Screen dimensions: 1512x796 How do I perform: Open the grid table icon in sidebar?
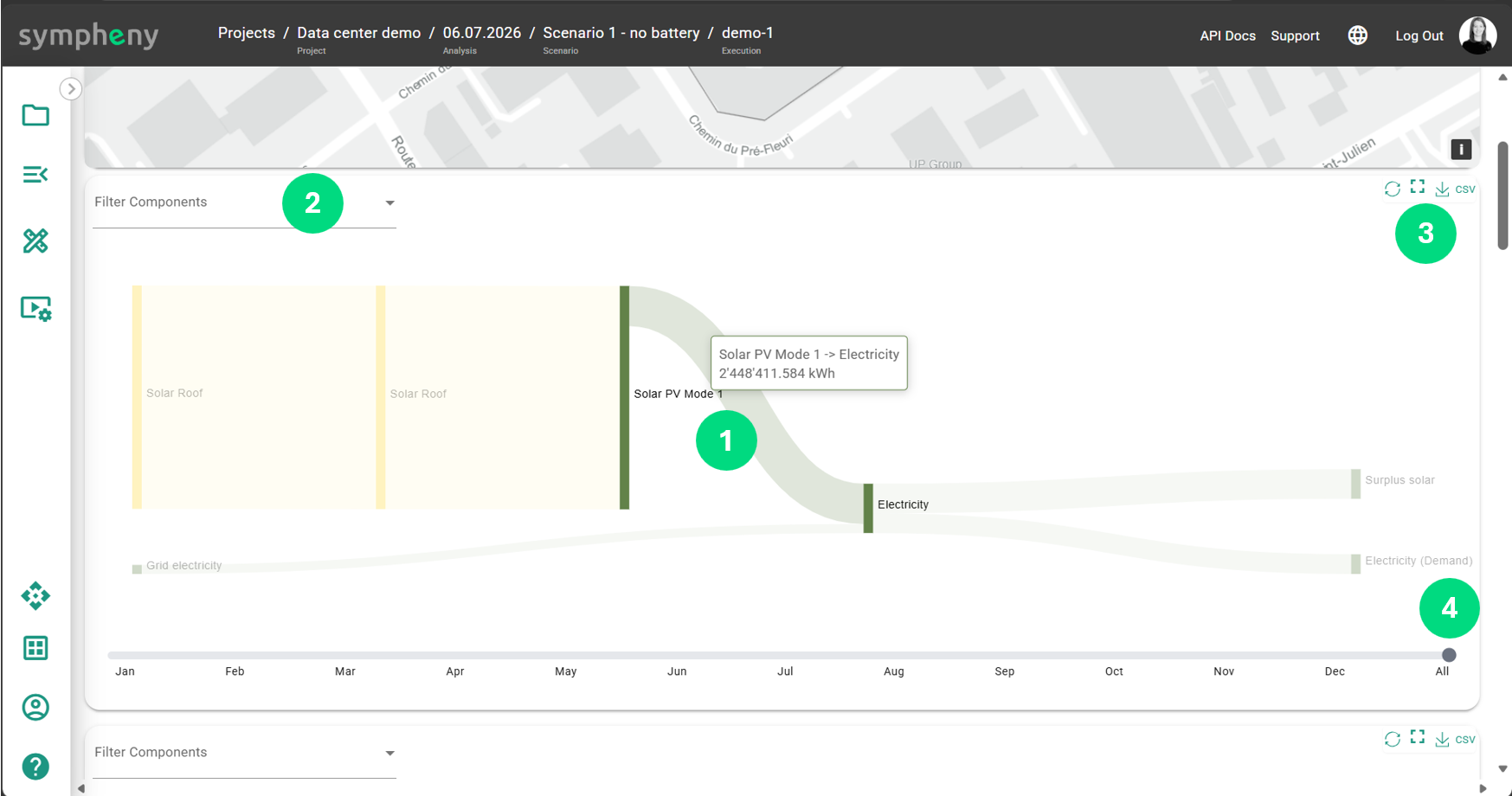point(35,648)
